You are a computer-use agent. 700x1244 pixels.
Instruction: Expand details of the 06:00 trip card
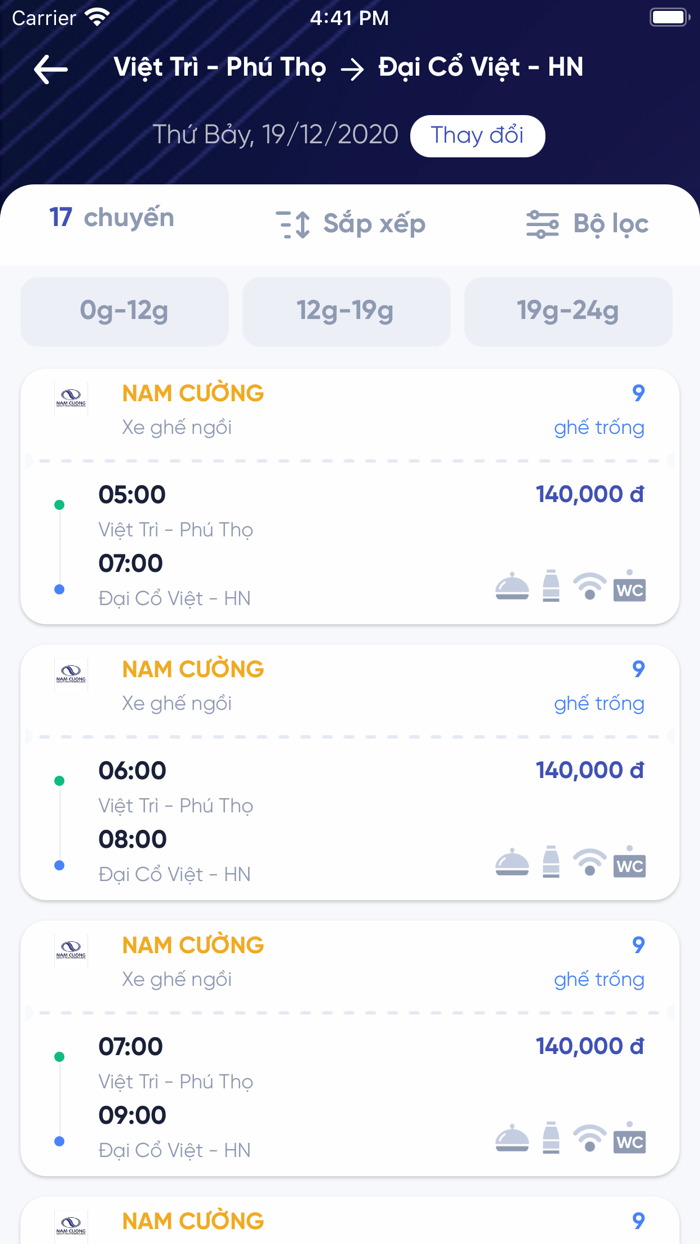point(350,770)
